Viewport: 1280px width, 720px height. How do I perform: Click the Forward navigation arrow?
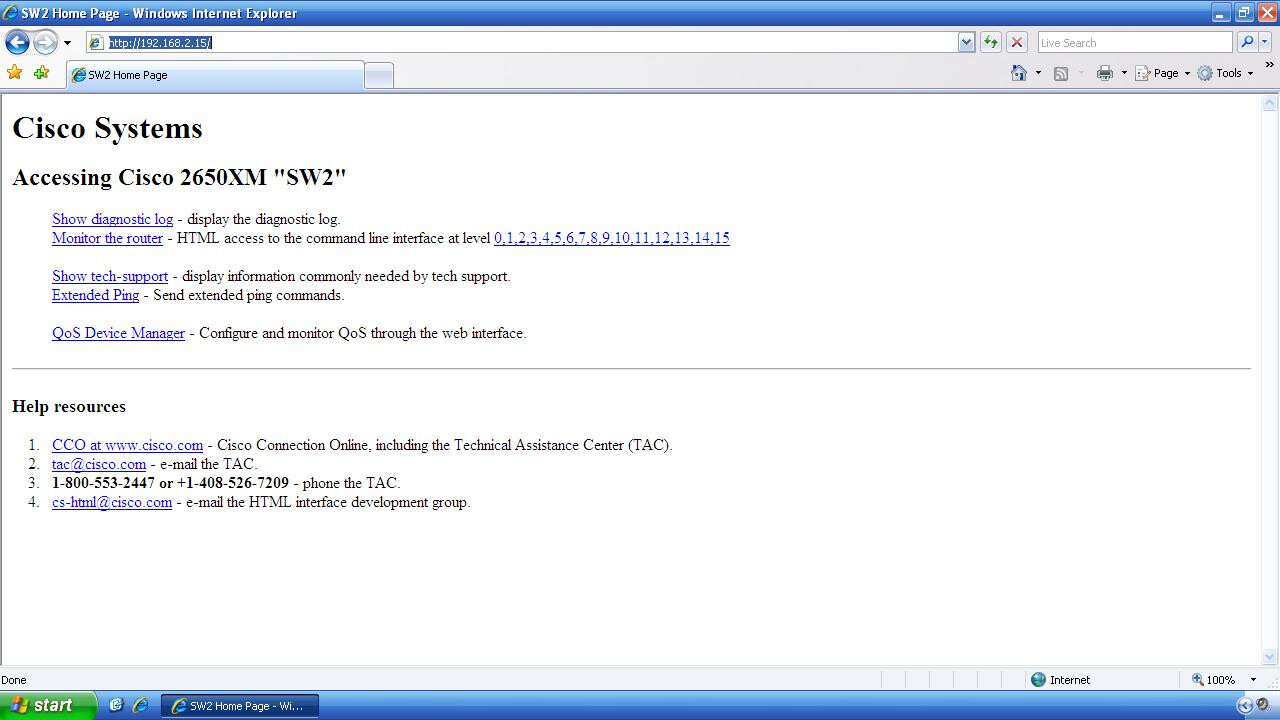[x=45, y=42]
